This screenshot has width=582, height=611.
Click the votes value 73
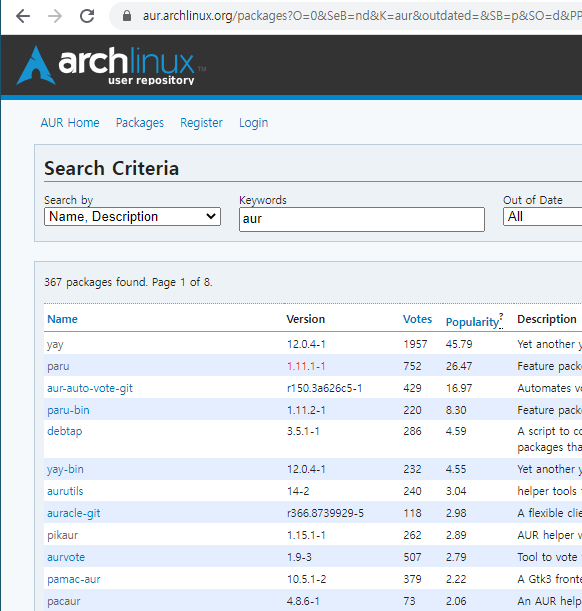coord(409,601)
